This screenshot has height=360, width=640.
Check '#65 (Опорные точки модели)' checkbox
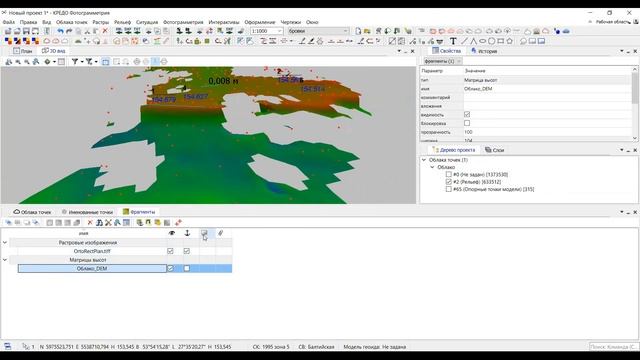pos(449,189)
